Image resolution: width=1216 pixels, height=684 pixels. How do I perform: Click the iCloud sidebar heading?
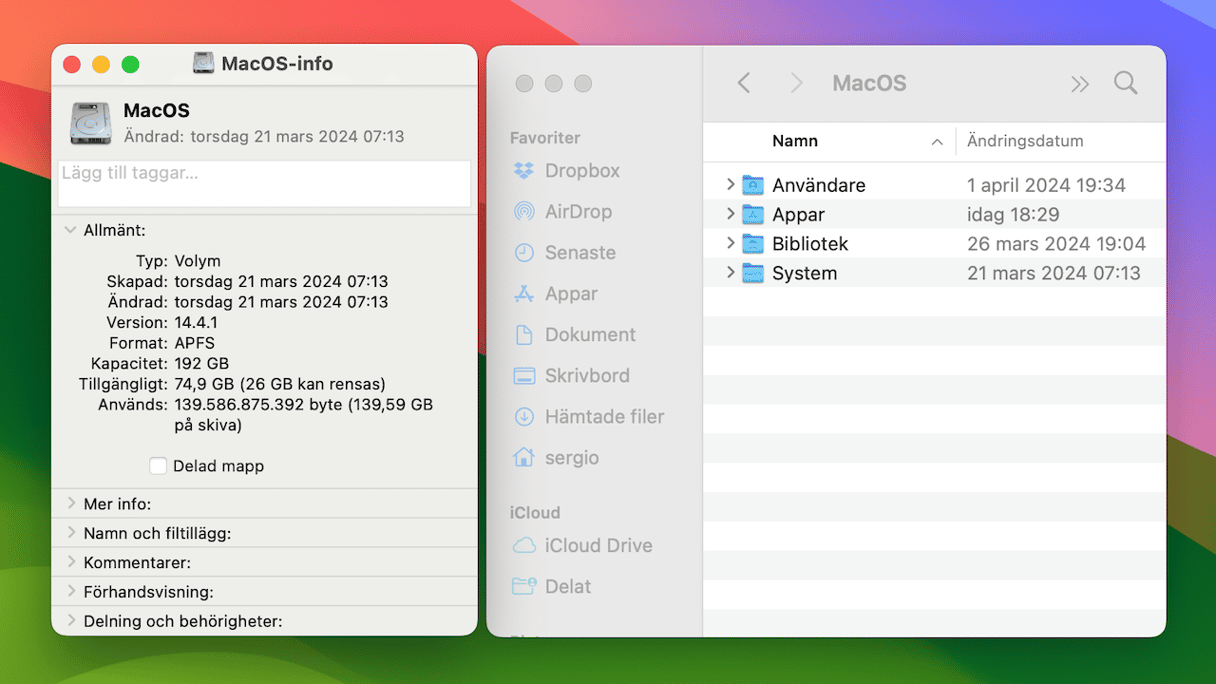coord(535,513)
